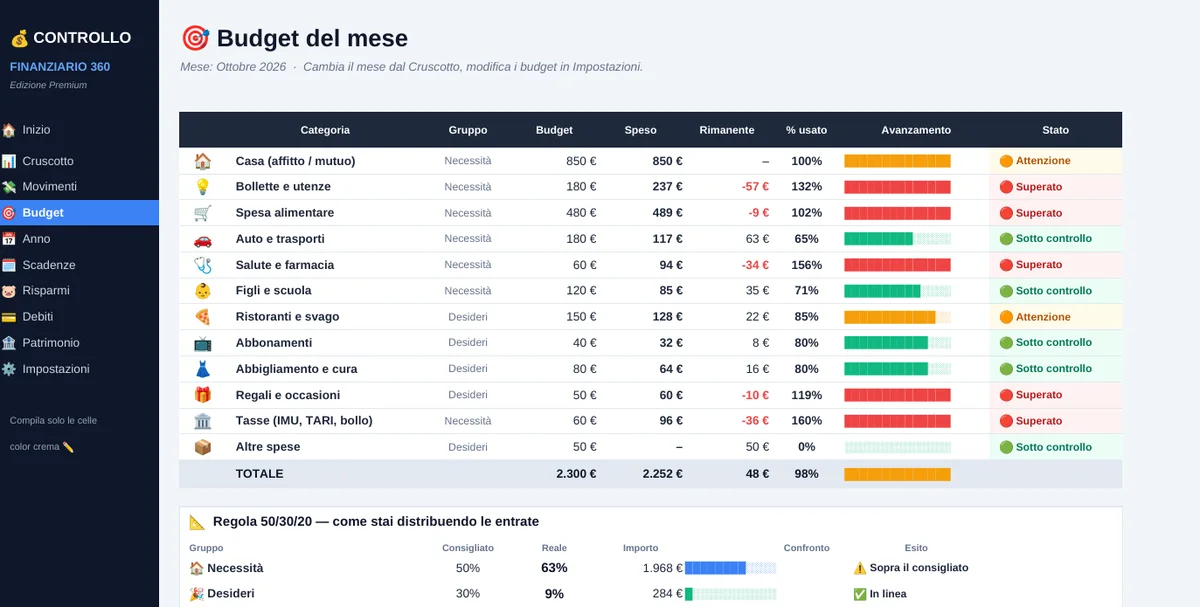Click the chart icon beside Cruscotto
The height and width of the screenshot is (607, 1200).
coord(9,161)
